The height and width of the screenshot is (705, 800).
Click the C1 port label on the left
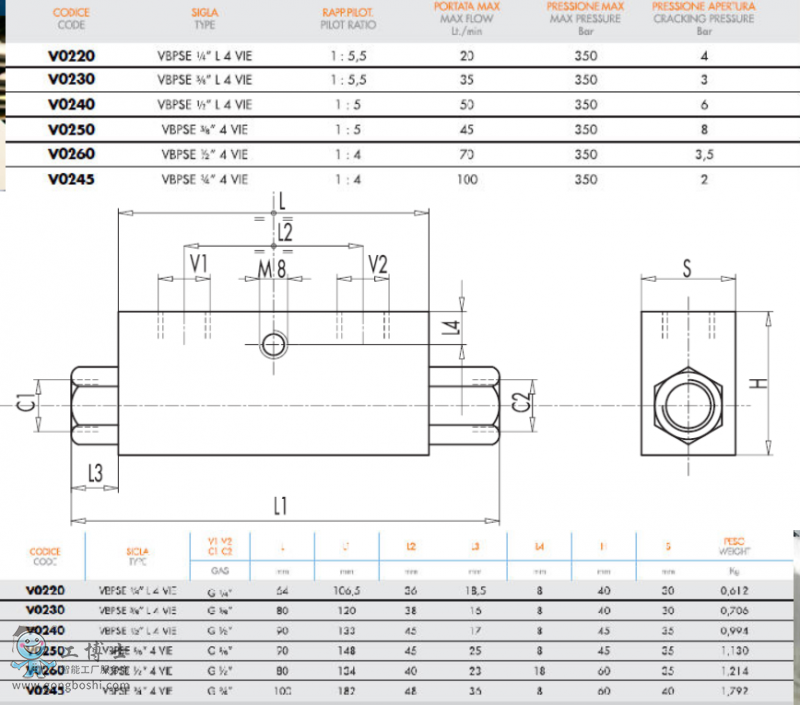tap(26, 404)
